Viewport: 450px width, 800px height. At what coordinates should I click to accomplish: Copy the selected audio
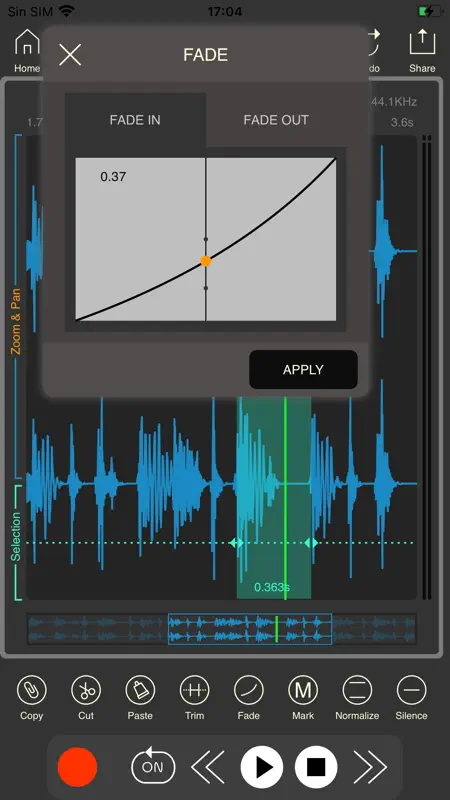[32, 697]
